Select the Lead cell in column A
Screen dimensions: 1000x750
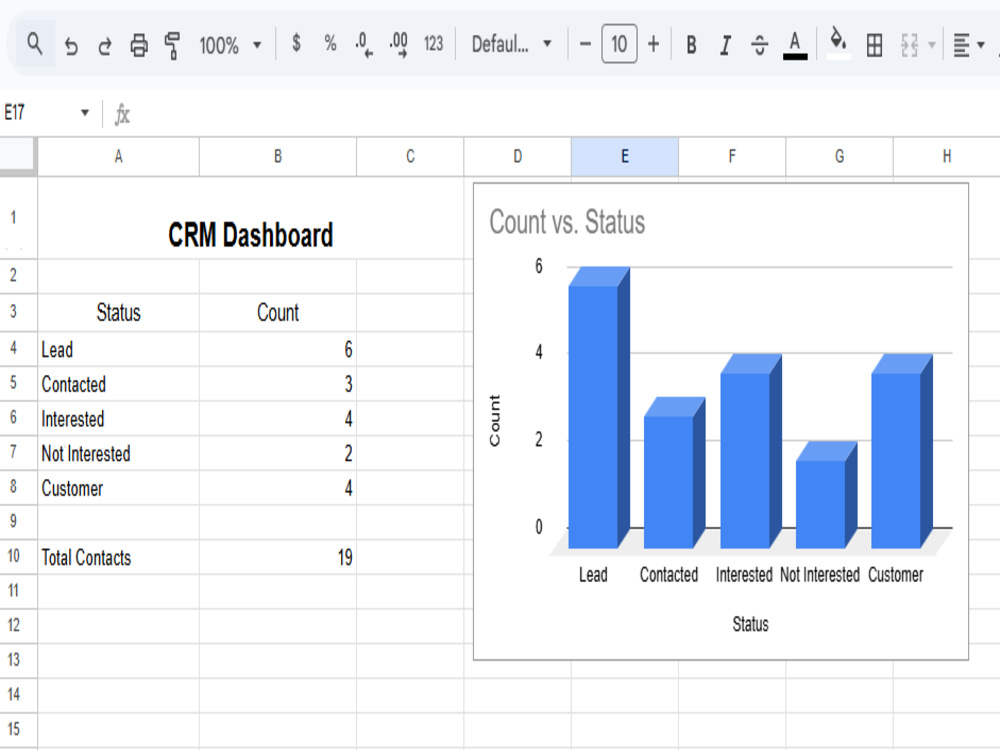click(x=119, y=349)
